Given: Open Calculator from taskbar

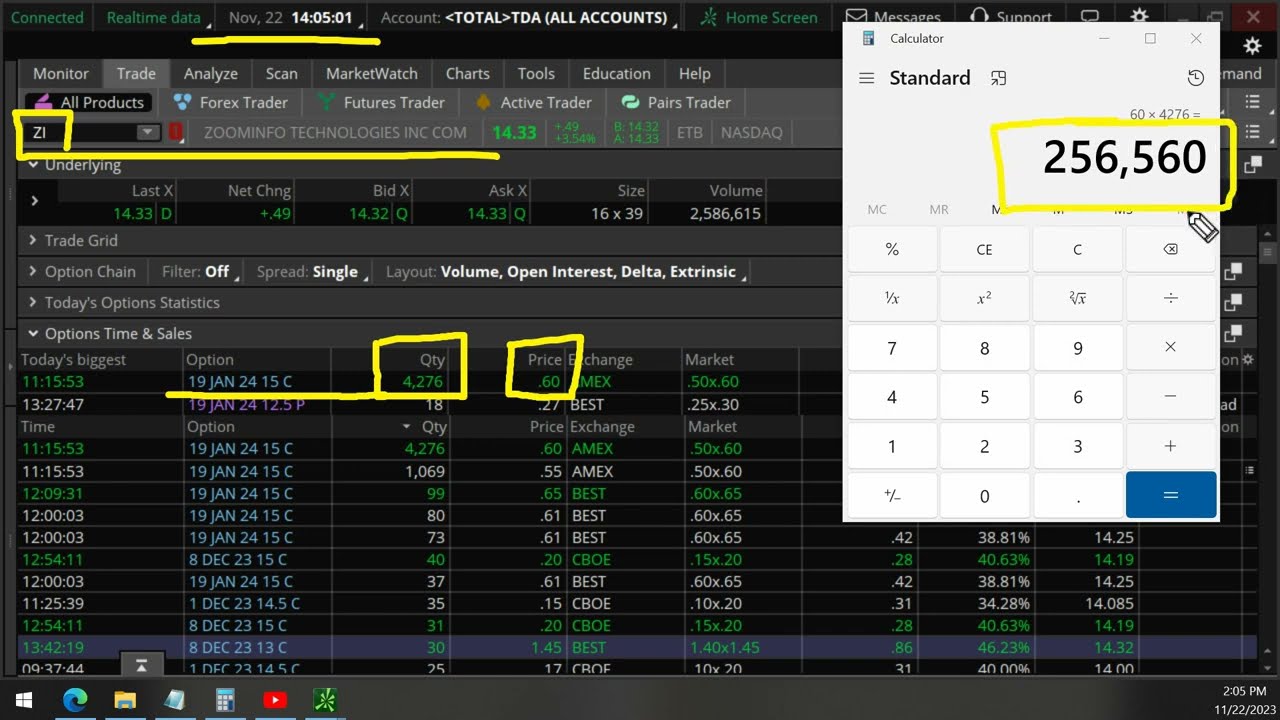Looking at the screenshot, I should (x=225, y=700).
